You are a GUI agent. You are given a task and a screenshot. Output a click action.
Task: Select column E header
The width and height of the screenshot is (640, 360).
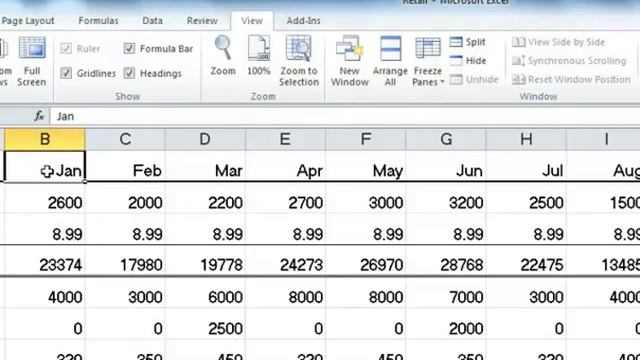[285, 139]
